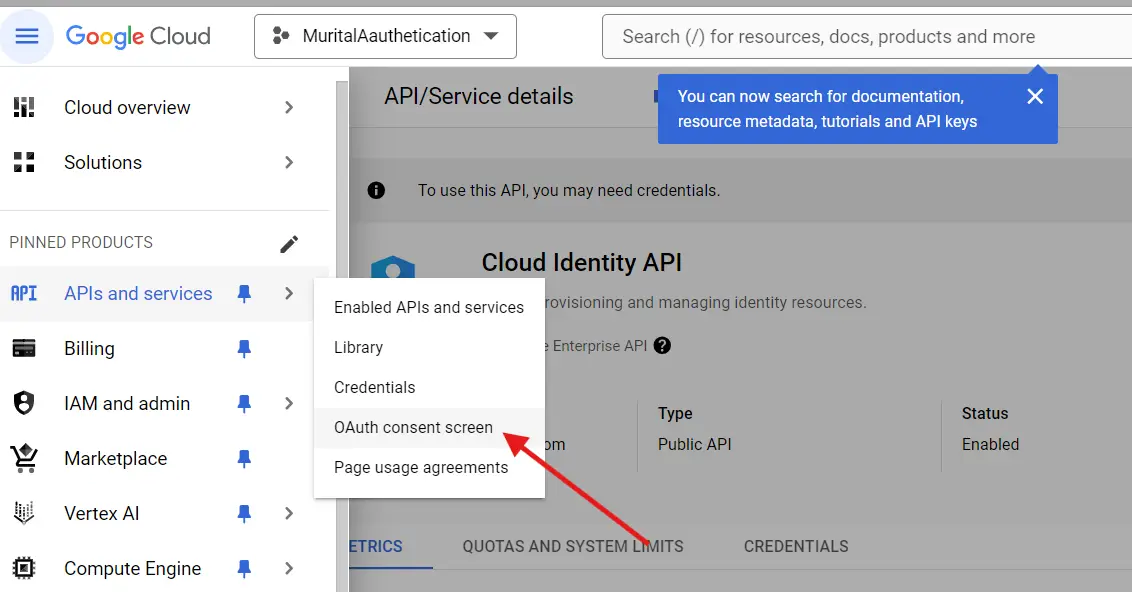Open the navigation hamburger menu
Image resolution: width=1132 pixels, height=592 pixels.
click(27, 36)
